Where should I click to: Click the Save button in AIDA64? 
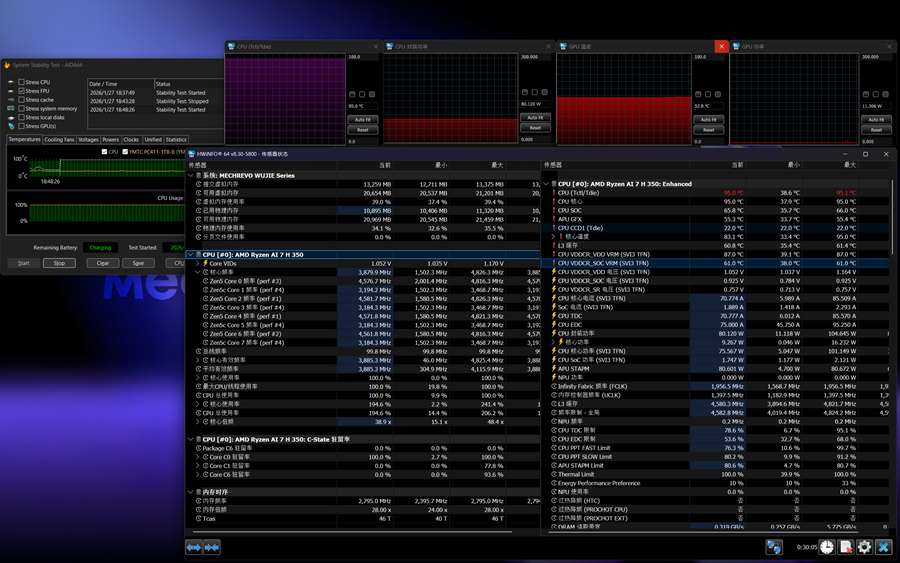tap(138, 263)
